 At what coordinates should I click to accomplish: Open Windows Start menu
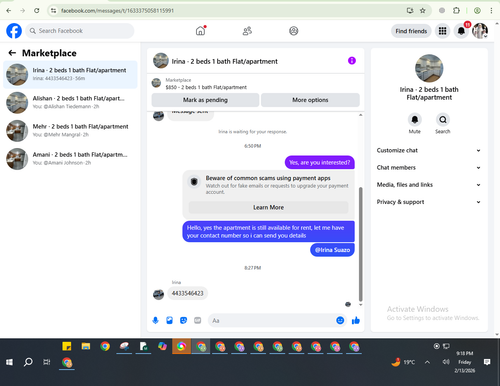tap(9, 362)
